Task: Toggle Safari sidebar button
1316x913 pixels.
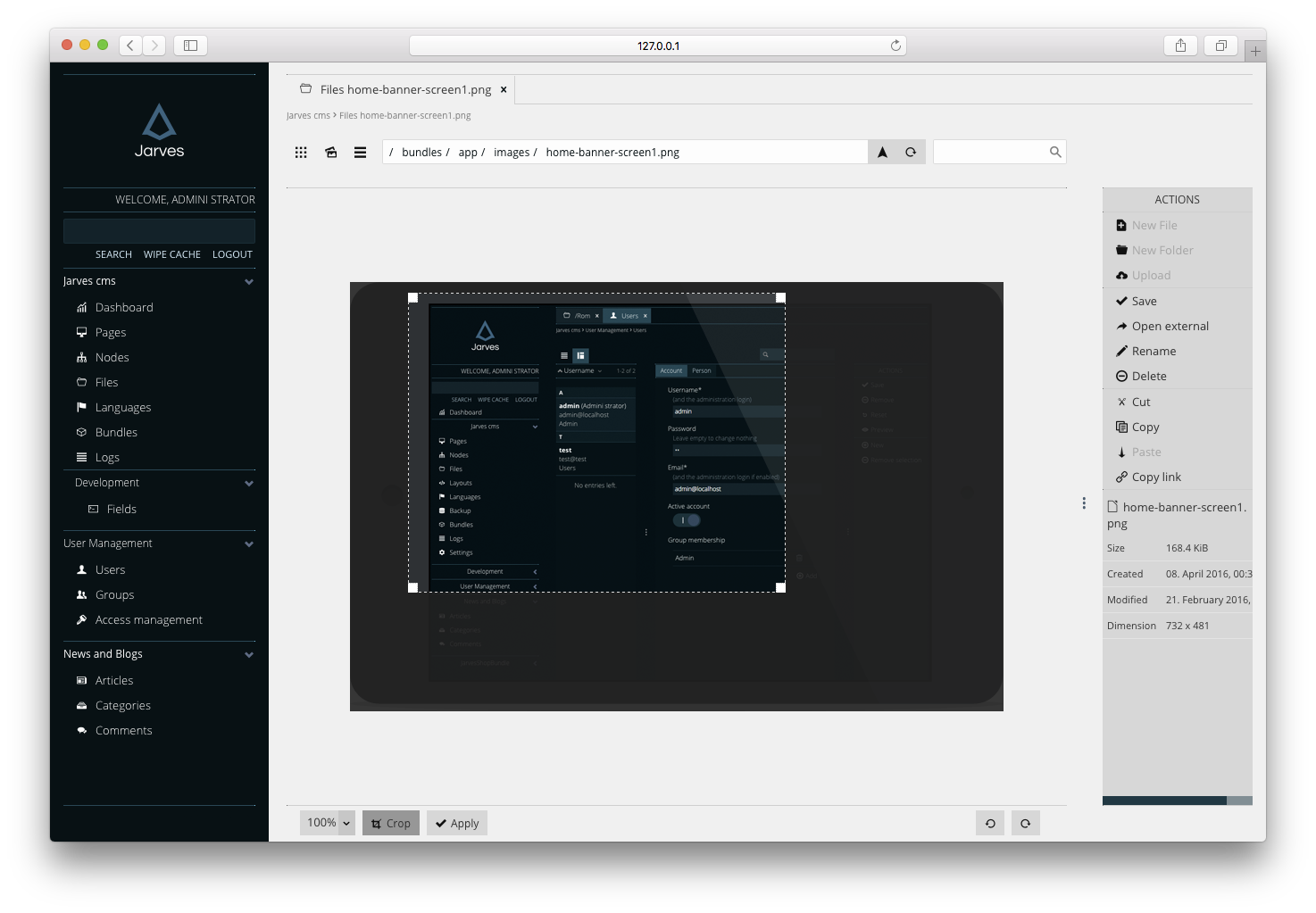Action: tap(190, 46)
